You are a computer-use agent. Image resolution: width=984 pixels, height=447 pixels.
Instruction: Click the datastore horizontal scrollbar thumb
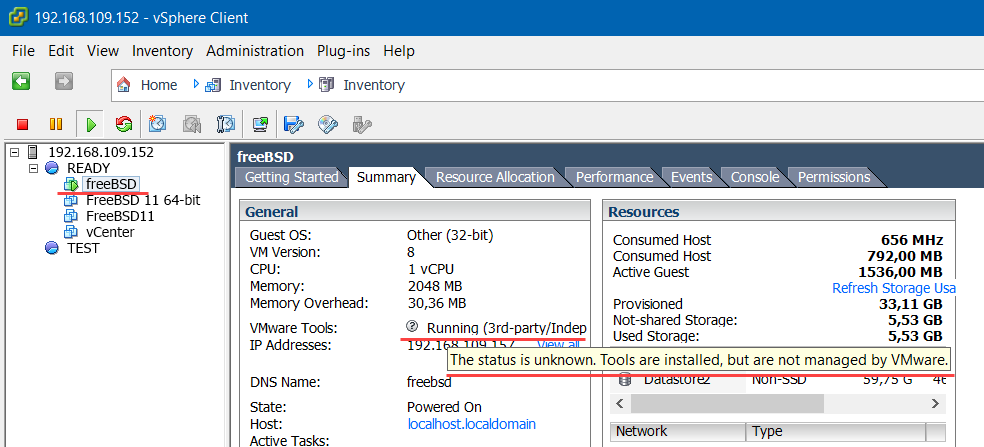[x=727, y=403]
